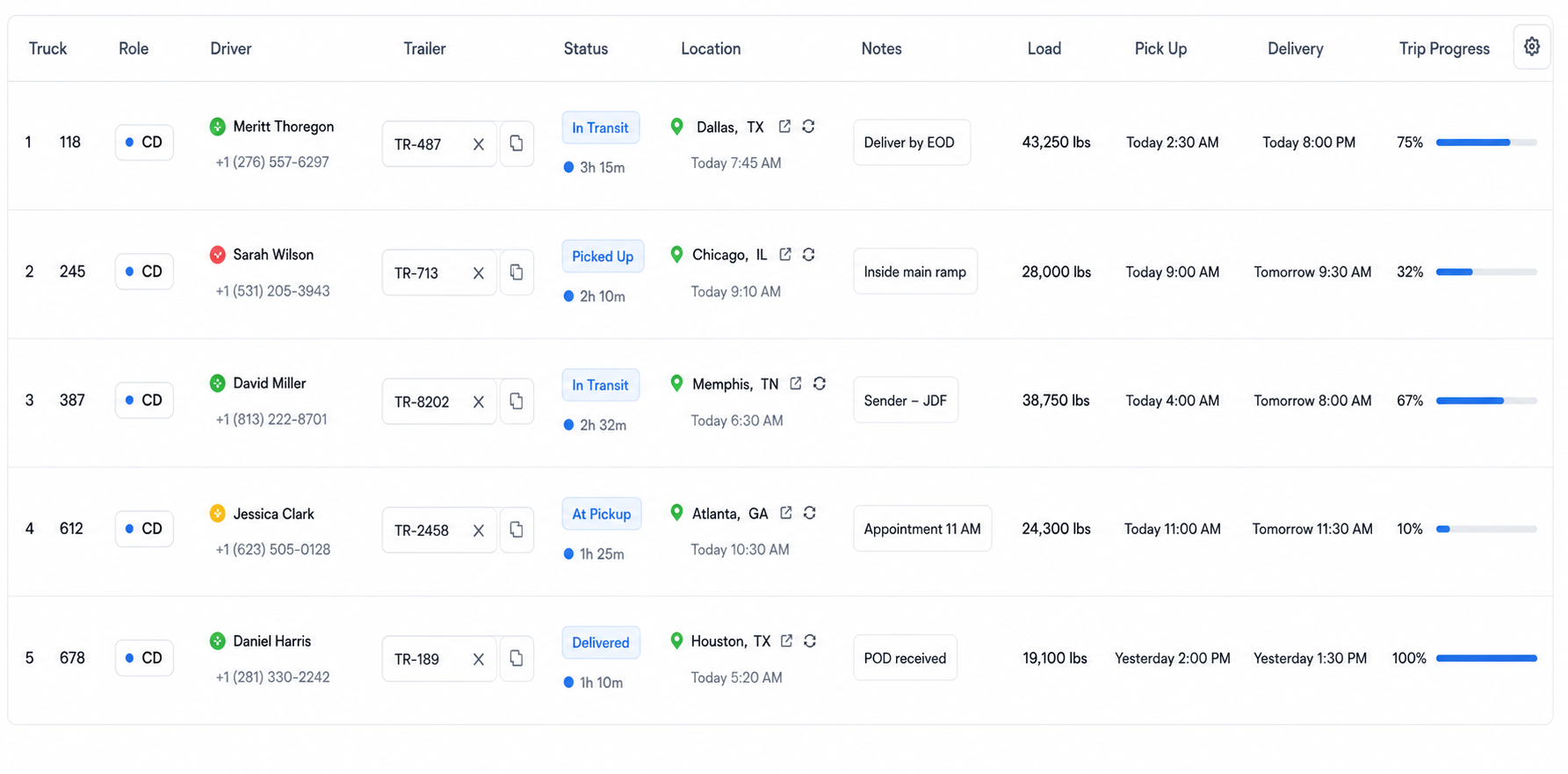Open CD role badge for truck 612
The width and height of the screenshot is (1568, 774).
coord(144,528)
